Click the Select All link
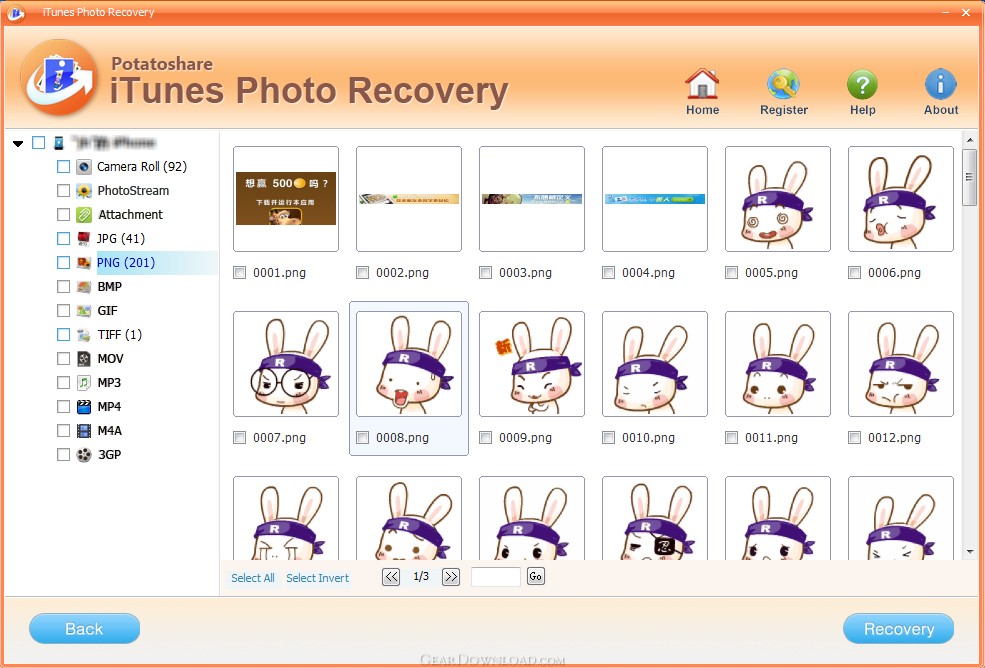The width and height of the screenshot is (985, 668). pos(253,578)
